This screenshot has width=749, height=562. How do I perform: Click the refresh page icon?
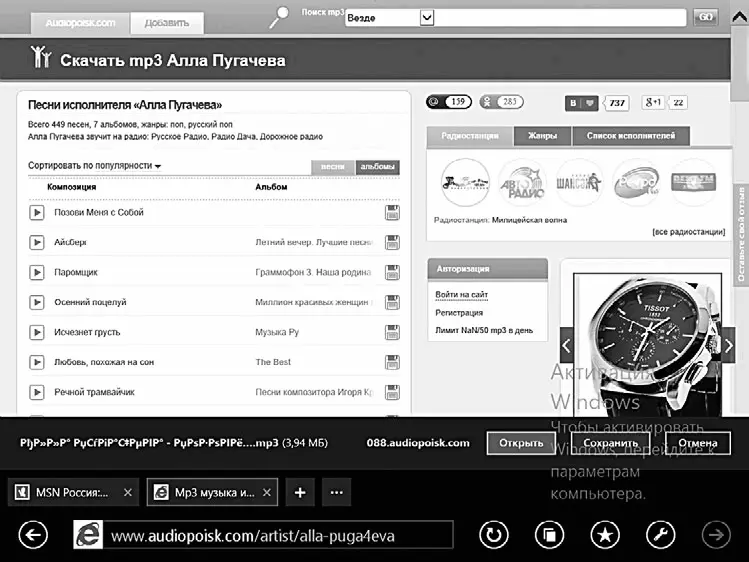click(494, 535)
